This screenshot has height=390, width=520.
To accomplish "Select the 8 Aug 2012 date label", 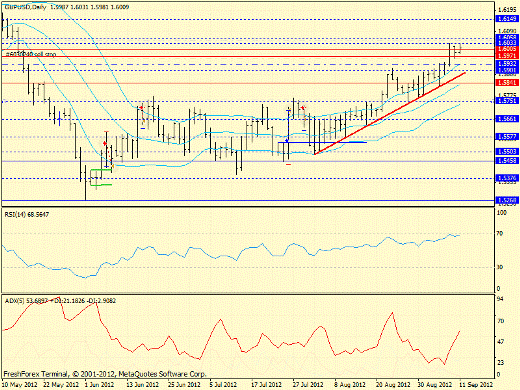I will pos(350,385).
